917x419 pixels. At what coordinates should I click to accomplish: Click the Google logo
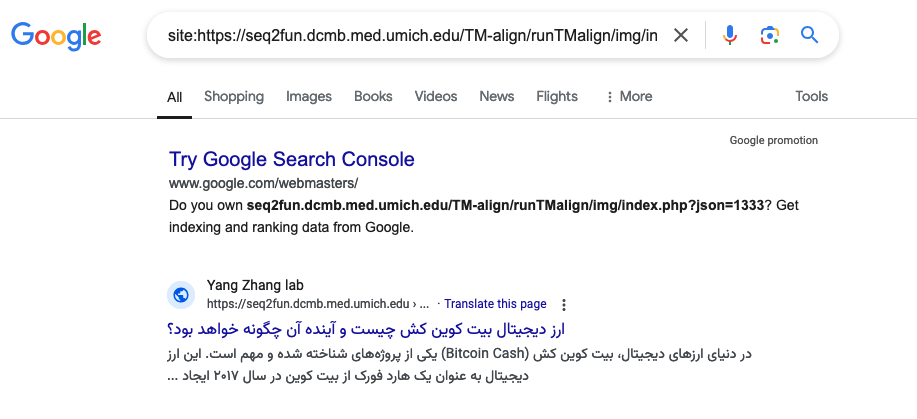[x=56, y=37]
